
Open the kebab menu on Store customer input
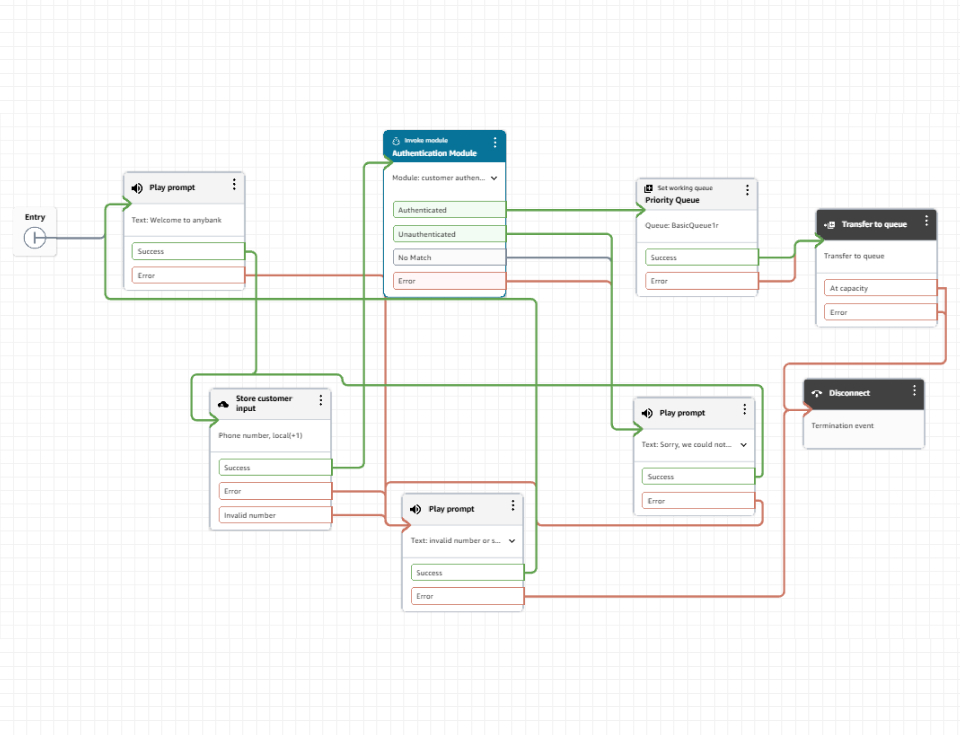(x=321, y=400)
